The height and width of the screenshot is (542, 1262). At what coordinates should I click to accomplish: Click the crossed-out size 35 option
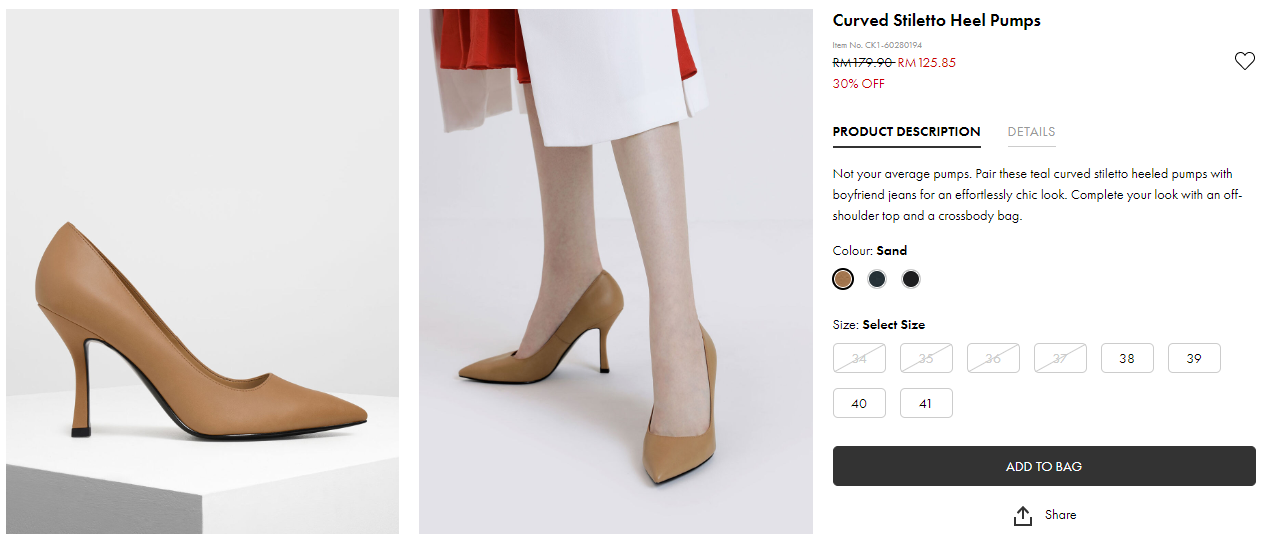click(x=926, y=358)
